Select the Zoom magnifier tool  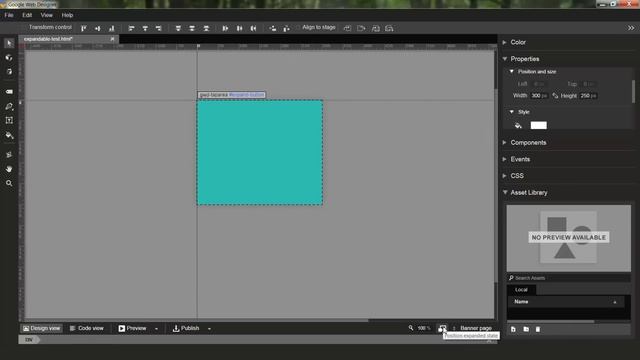coord(9,183)
